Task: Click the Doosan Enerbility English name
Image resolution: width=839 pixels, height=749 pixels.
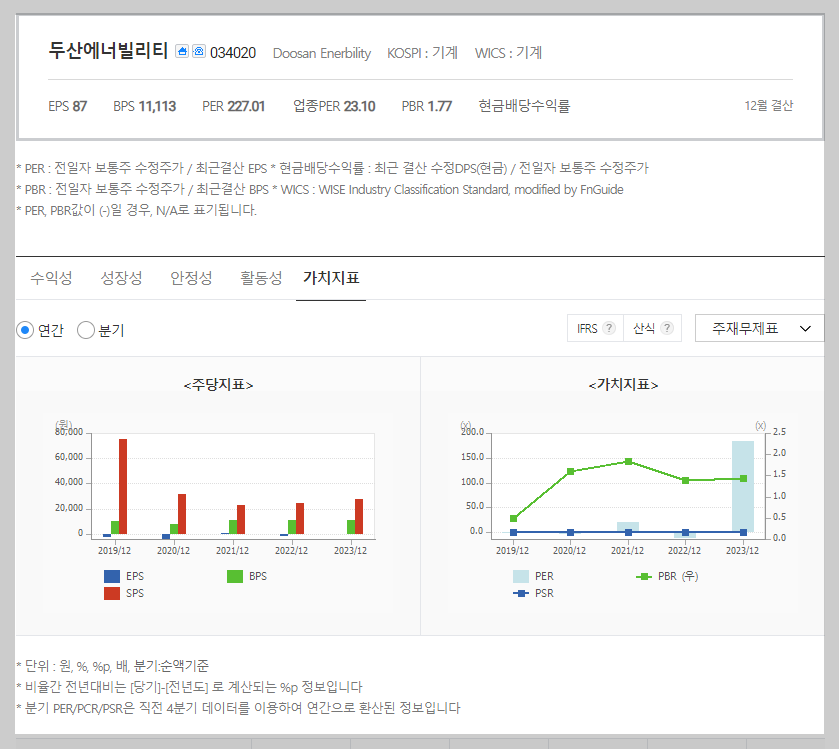Action: click(322, 54)
